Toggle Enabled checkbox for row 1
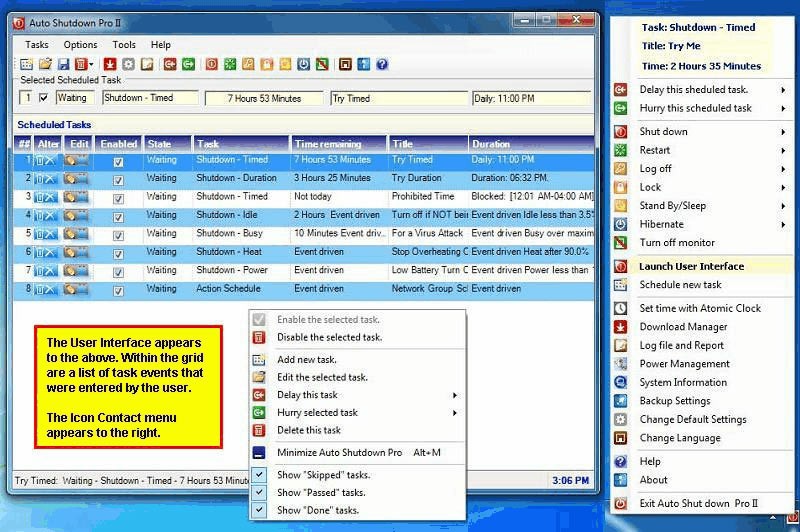 tap(118, 162)
